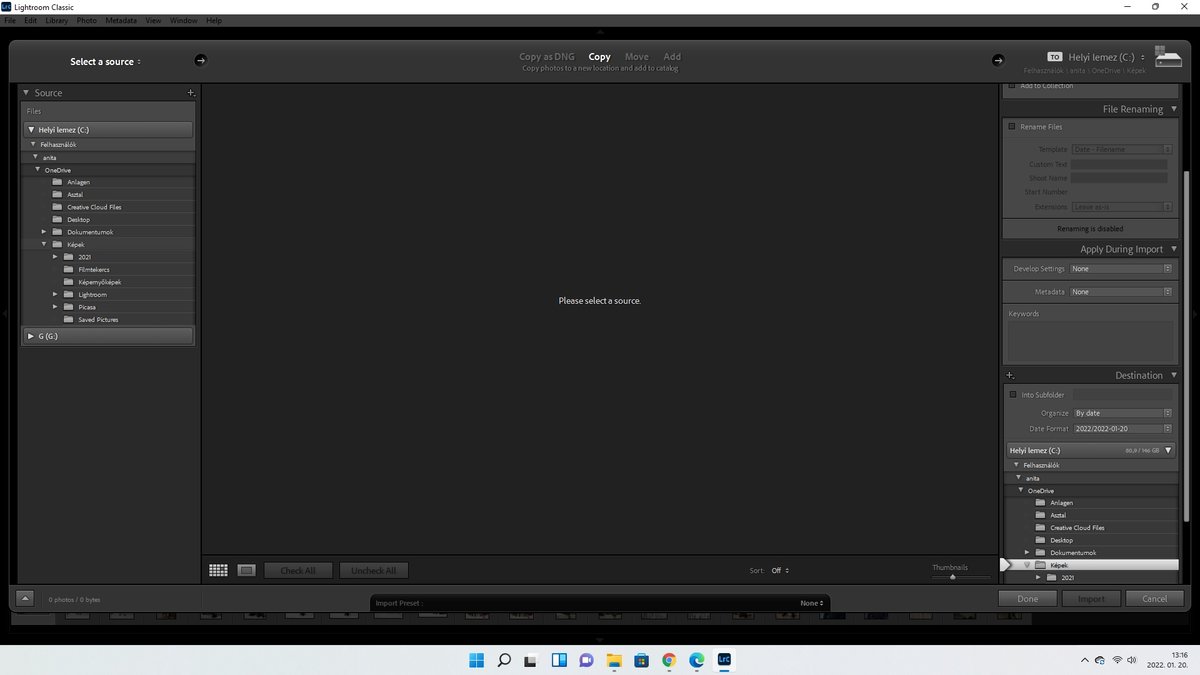Viewport: 1200px width, 675px height.
Task: Click the Check All button
Action: [x=298, y=571]
